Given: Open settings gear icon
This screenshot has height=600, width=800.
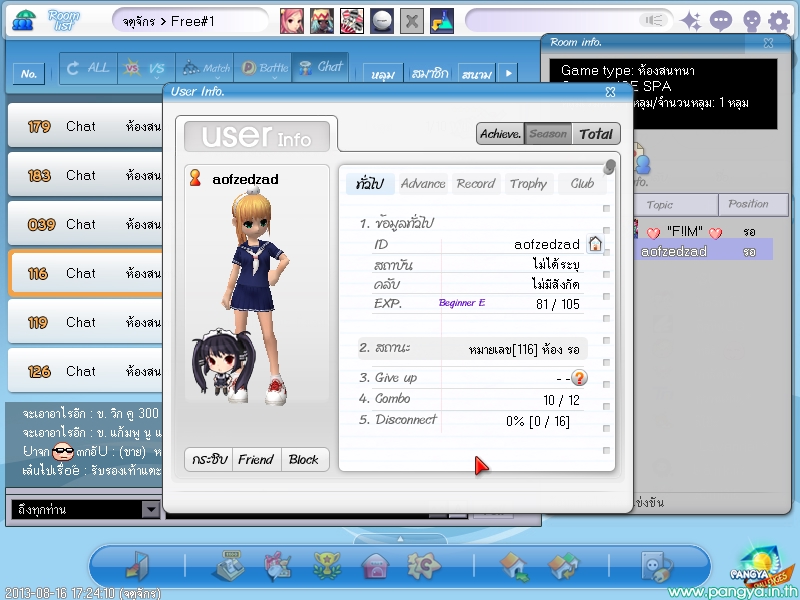Looking at the screenshot, I should tap(779, 21).
